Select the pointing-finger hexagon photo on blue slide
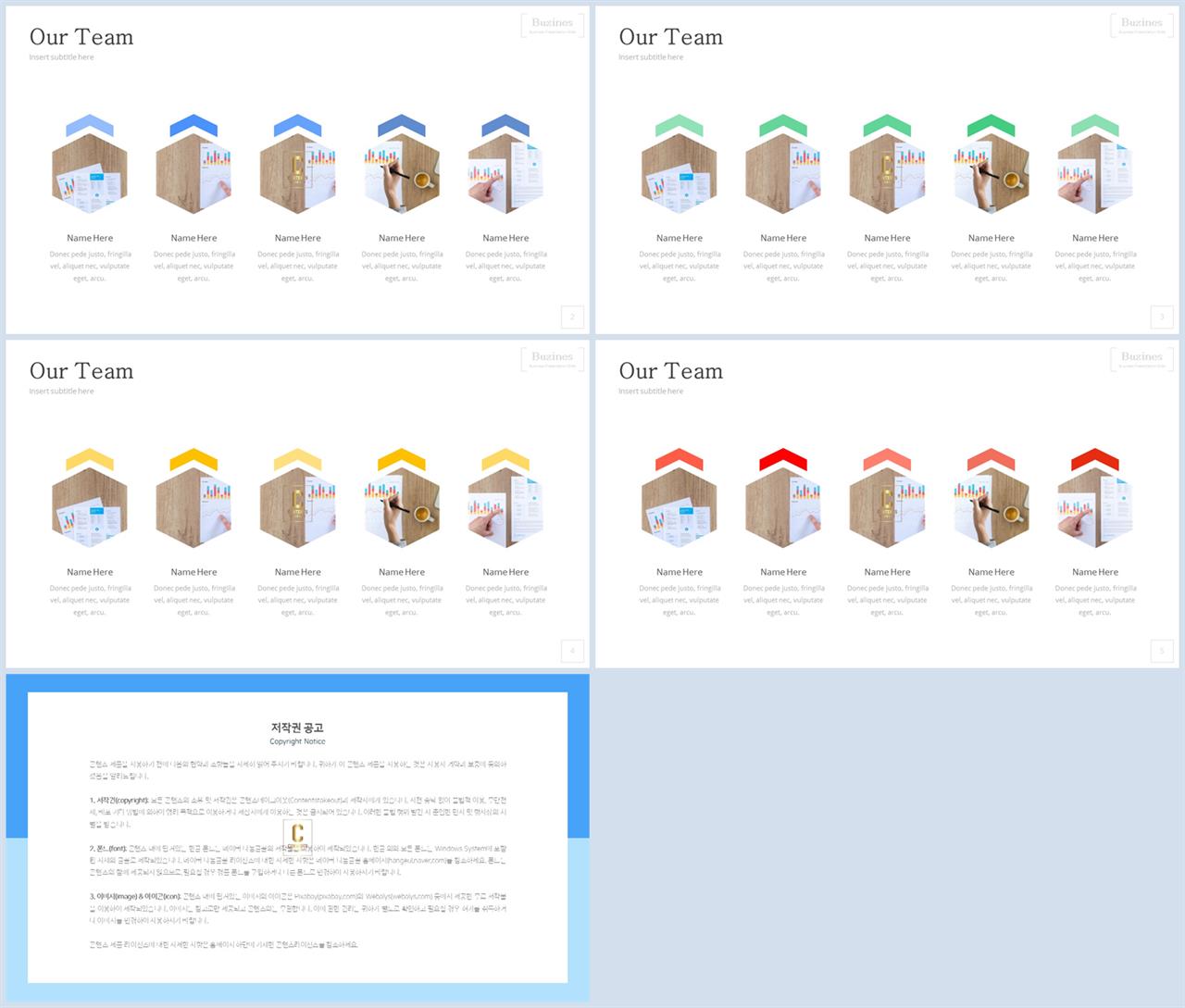Viewport: 1185px width, 1008px height. [x=505, y=173]
